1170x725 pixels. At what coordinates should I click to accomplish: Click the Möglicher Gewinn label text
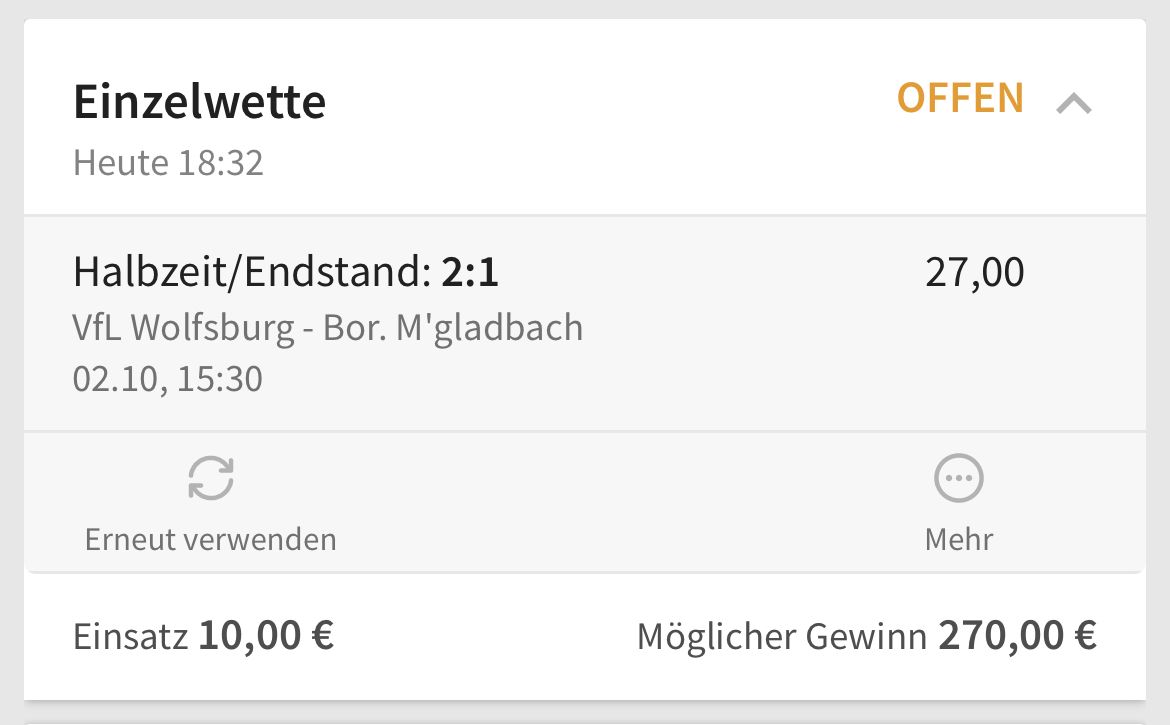click(781, 637)
